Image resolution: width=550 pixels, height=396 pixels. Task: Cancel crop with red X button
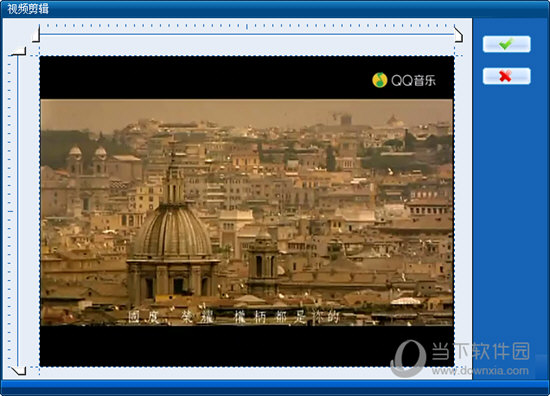pyautogui.click(x=506, y=76)
